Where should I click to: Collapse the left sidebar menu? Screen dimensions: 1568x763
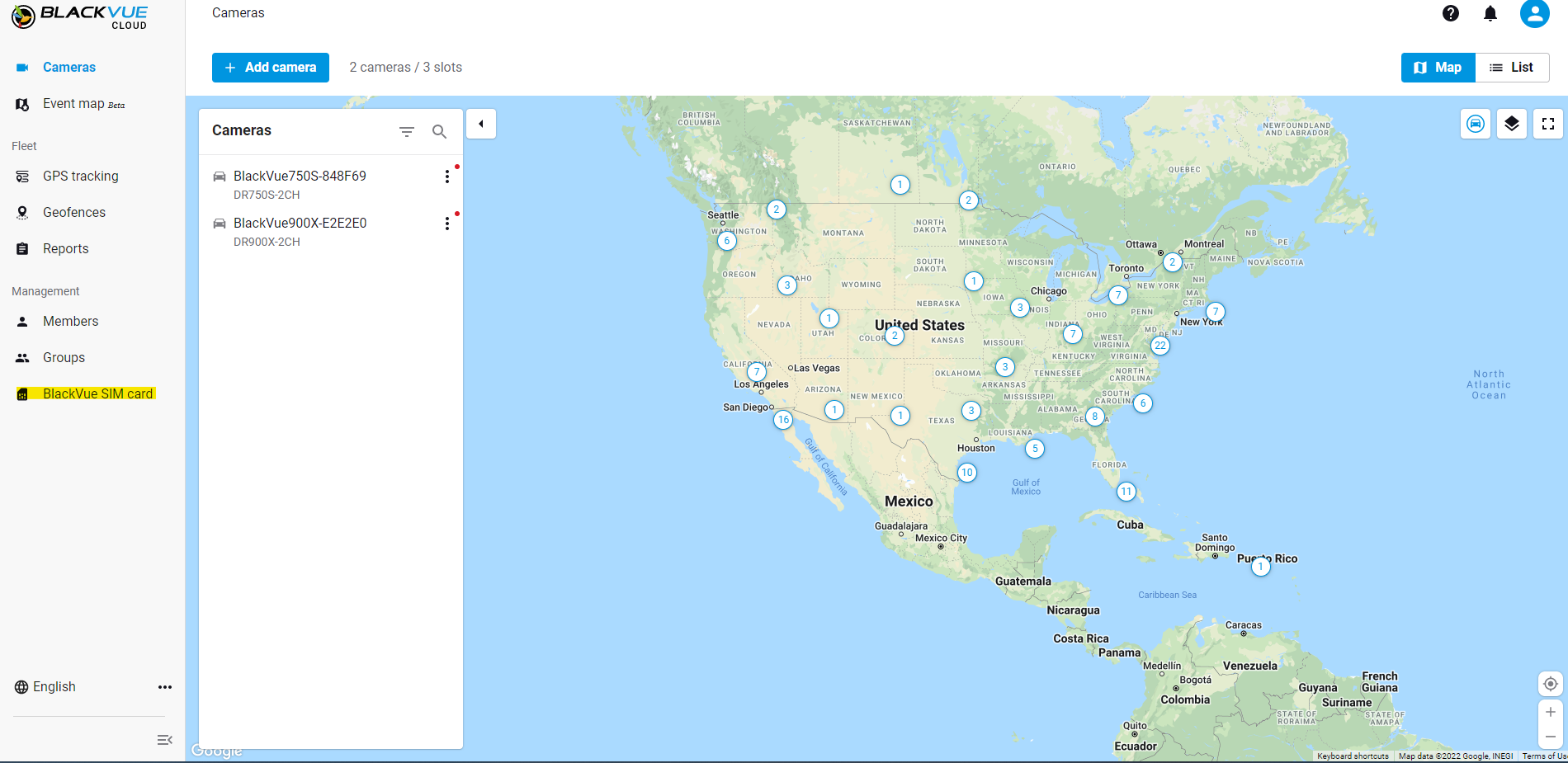pyautogui.click(x=164, y=740)
